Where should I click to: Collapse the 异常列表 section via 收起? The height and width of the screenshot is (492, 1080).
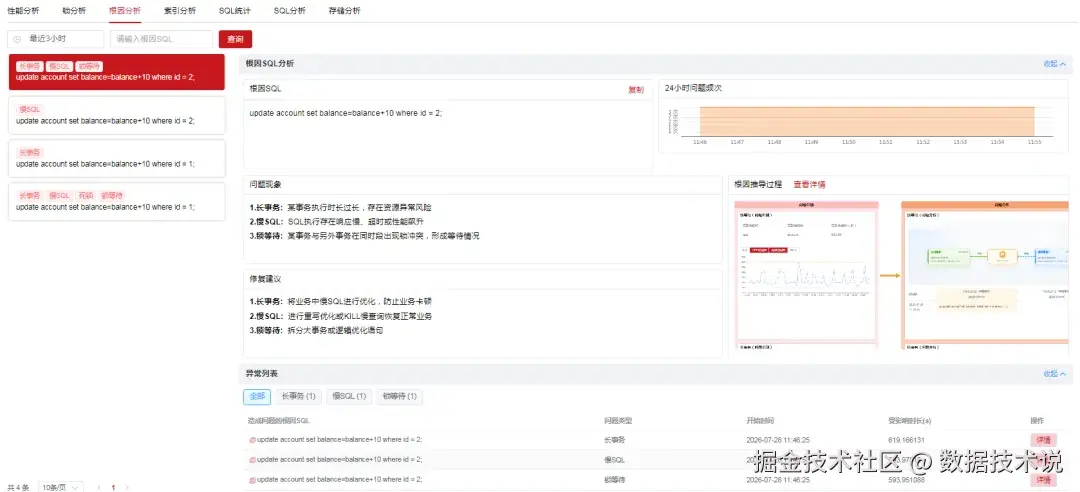tap(1054, 373)
